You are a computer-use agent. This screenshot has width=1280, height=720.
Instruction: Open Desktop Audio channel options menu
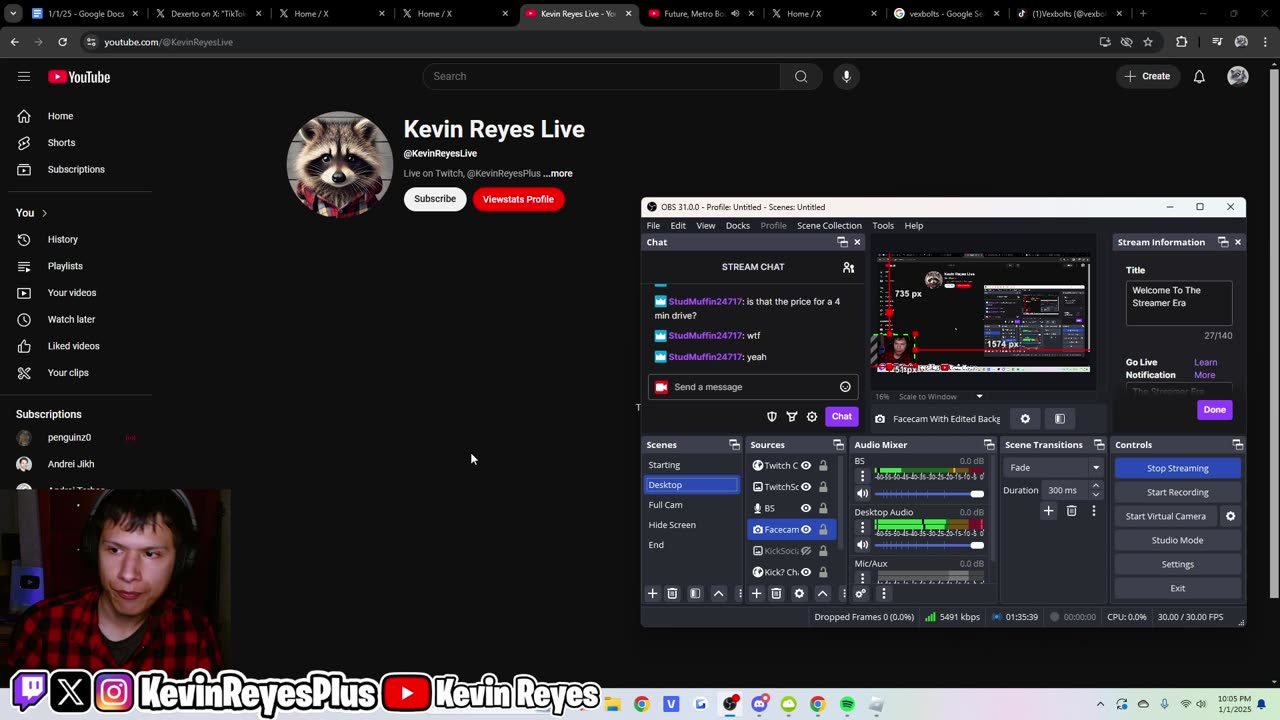tap(862, 528)
